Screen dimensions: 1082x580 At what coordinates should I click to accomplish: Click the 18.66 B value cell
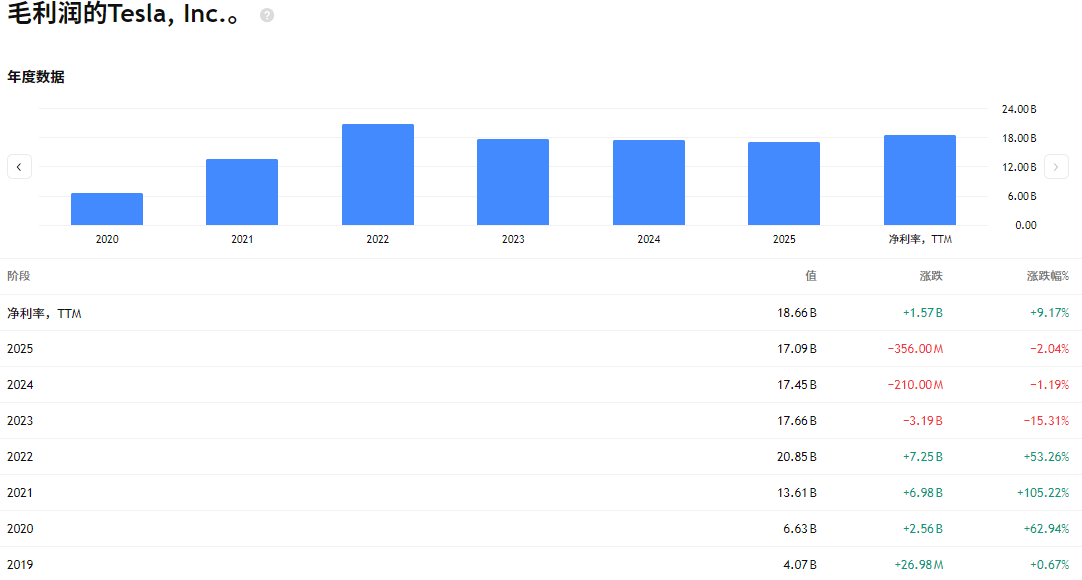coord(796,313)
